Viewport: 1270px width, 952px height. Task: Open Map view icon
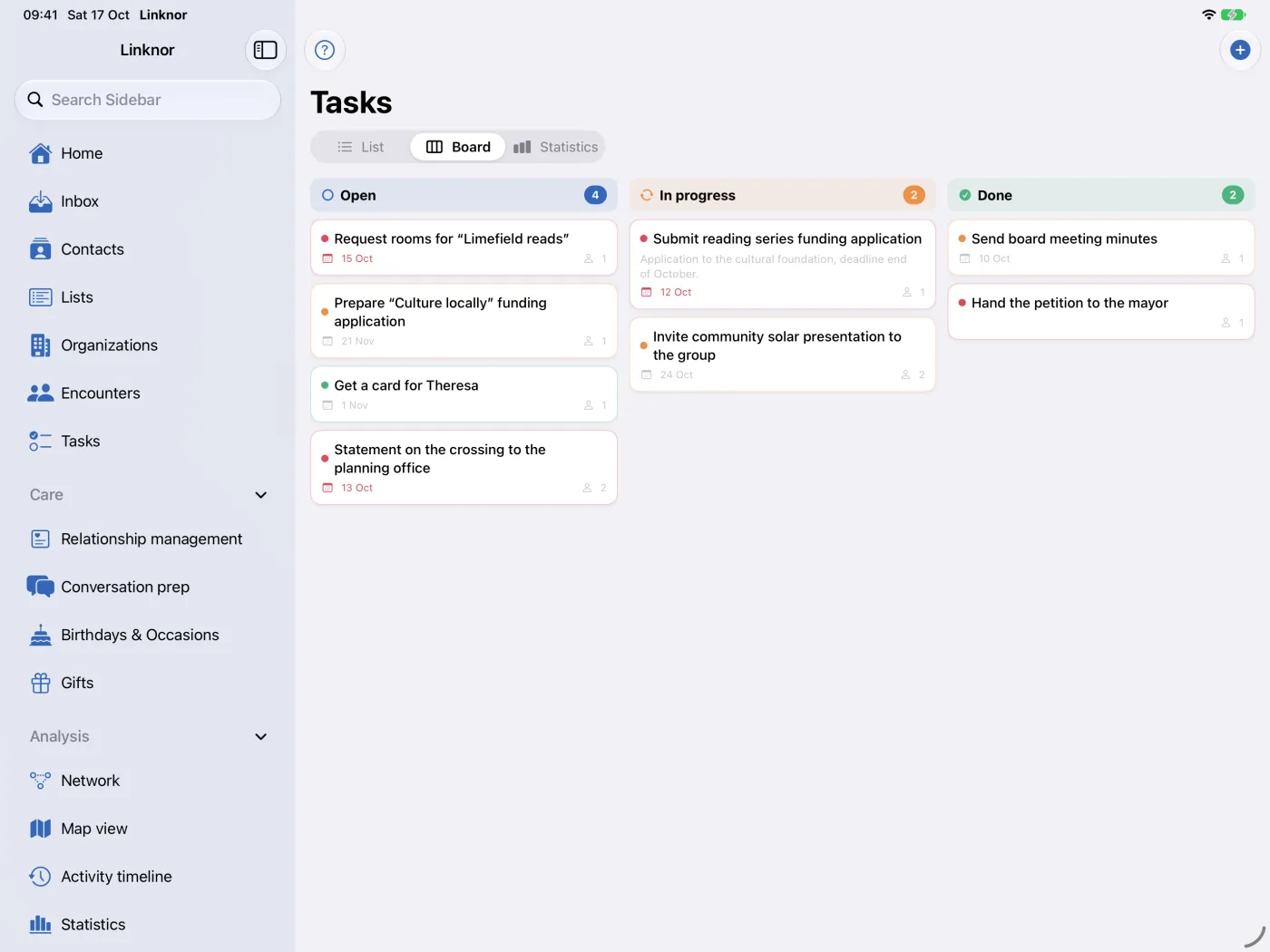click(x=41, y=829)
